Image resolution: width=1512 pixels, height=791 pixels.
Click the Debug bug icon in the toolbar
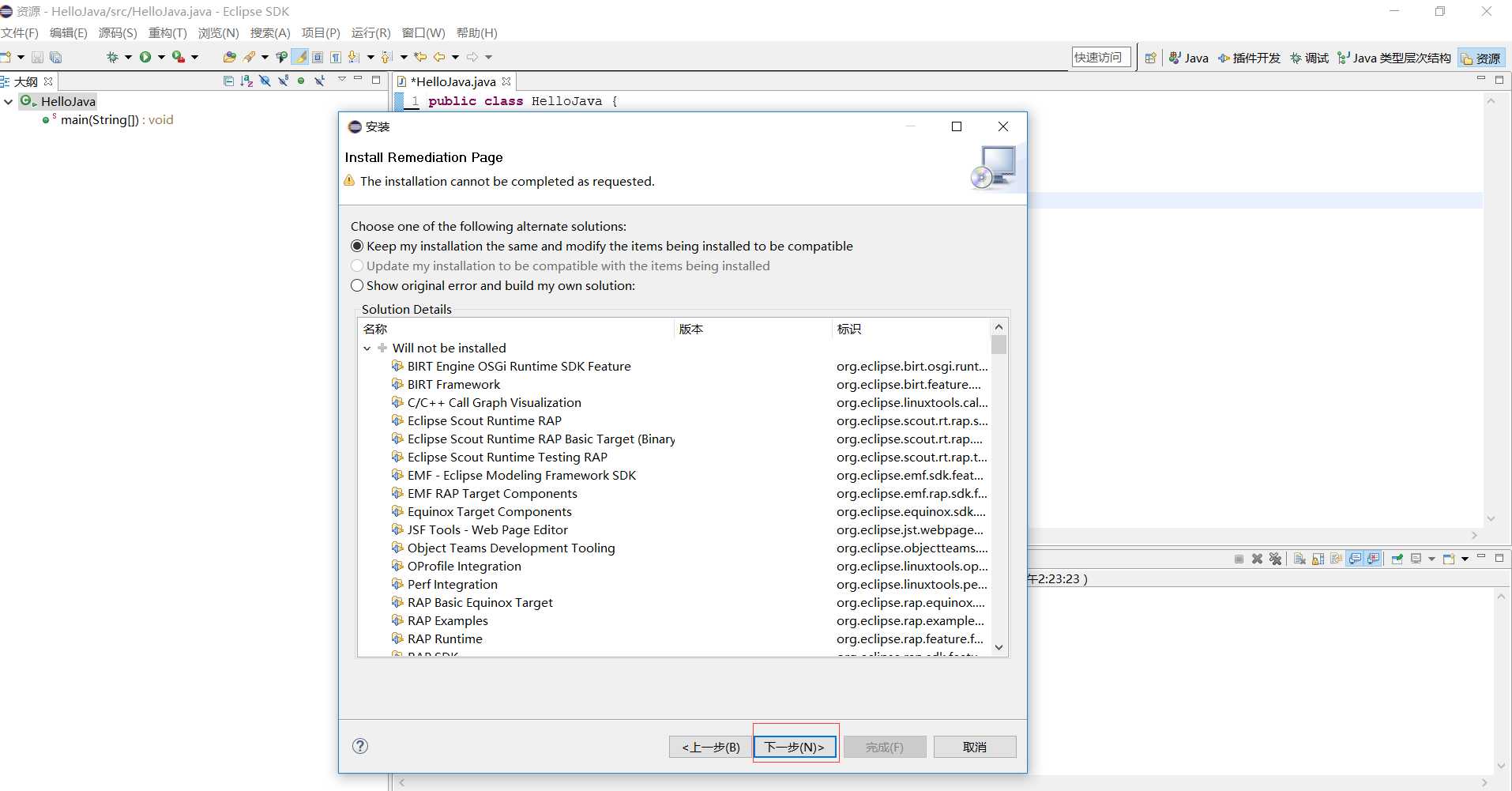tap(112, 57)
